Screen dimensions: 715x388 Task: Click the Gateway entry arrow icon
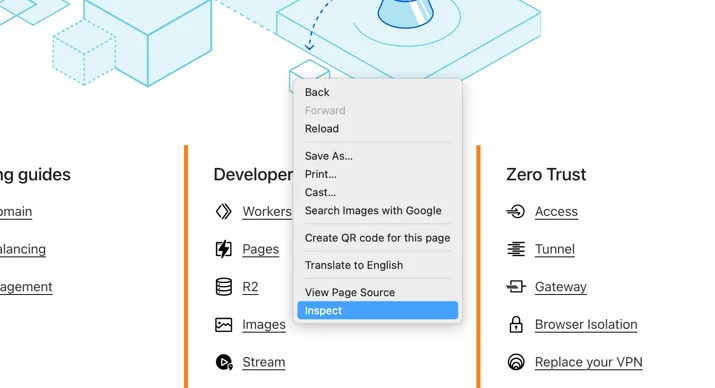coord(516,287)
